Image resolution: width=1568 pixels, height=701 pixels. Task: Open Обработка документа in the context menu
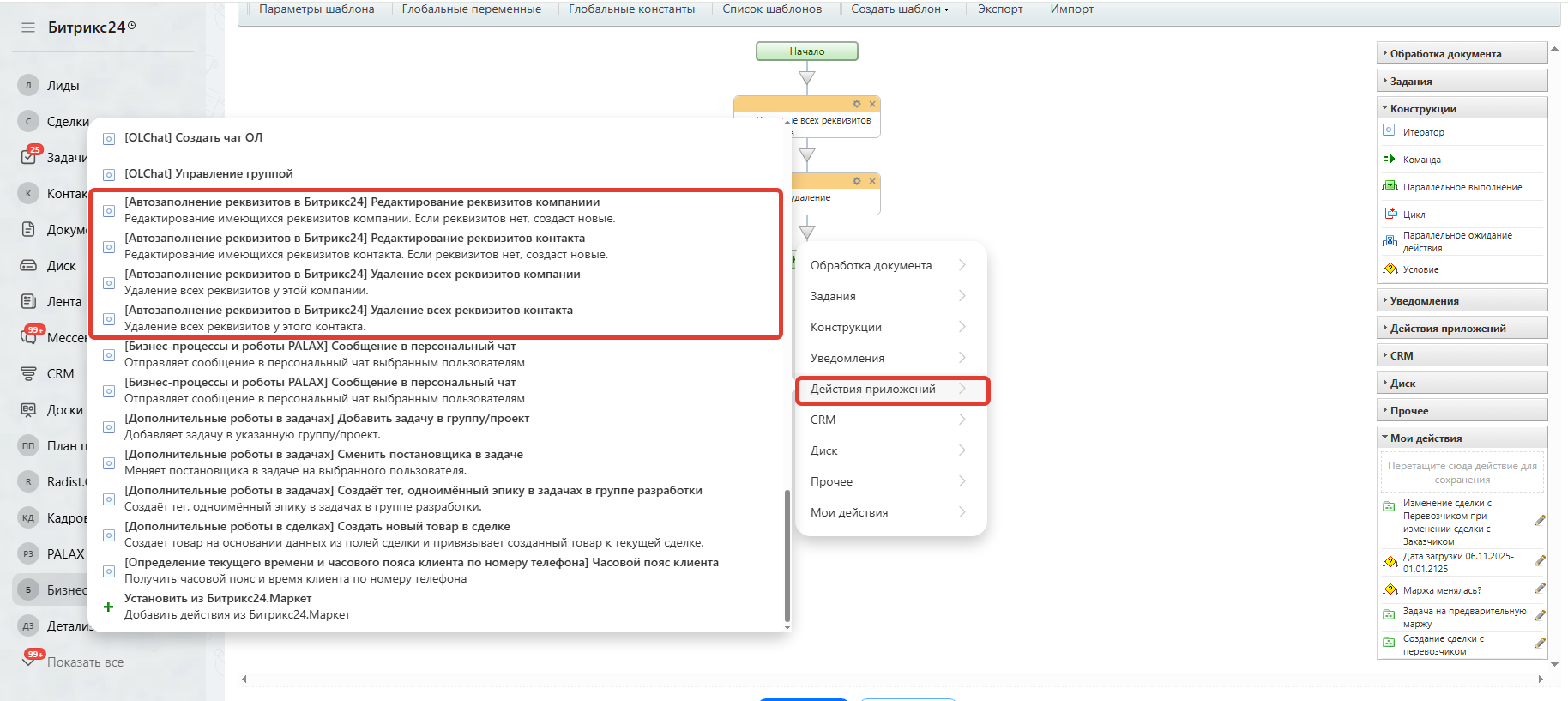pyautogui.click(x=891, y=265)
